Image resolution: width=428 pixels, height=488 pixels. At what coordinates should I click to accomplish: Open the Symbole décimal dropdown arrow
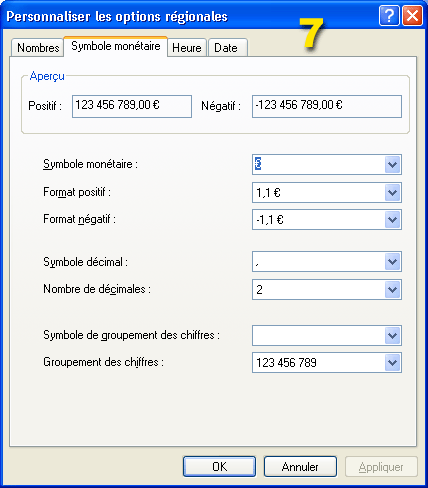click(392, 262)
